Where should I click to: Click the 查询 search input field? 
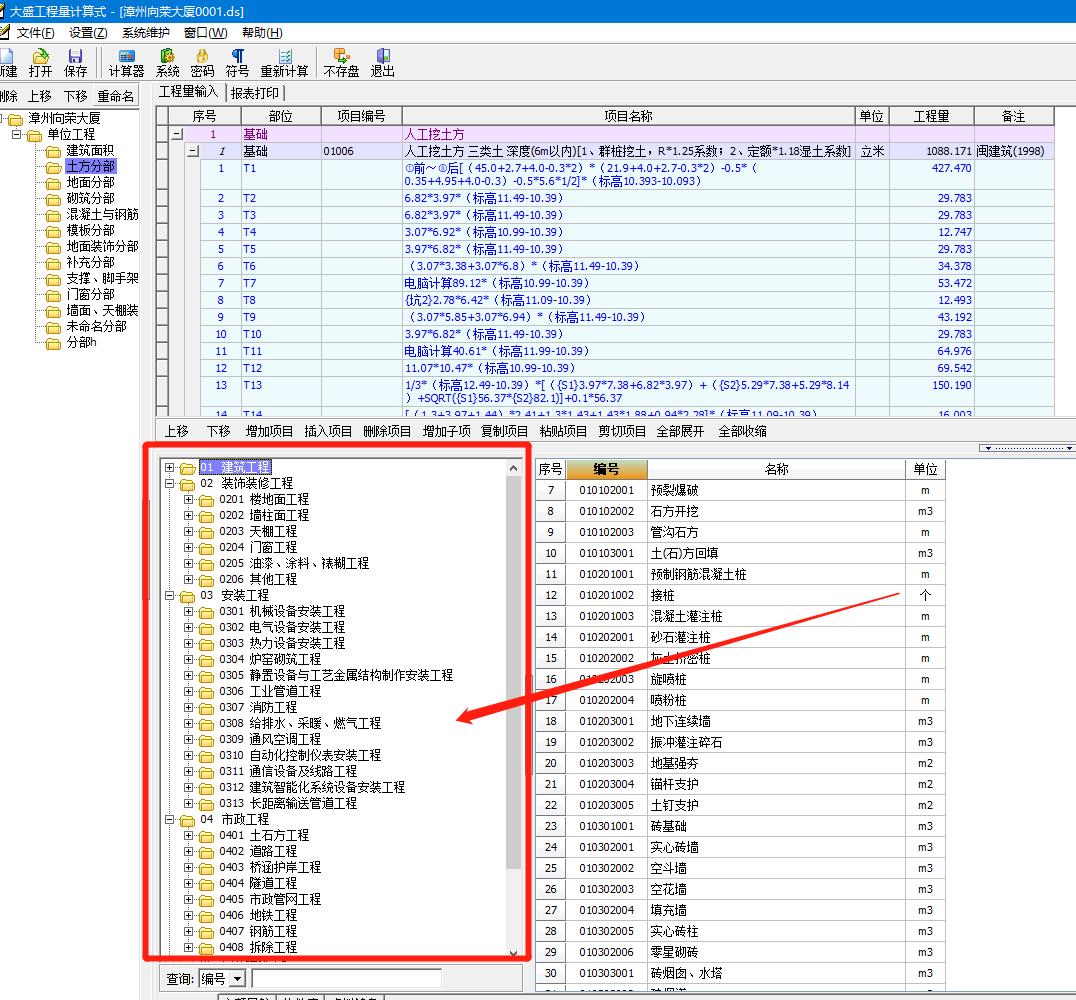click(345, 978)
